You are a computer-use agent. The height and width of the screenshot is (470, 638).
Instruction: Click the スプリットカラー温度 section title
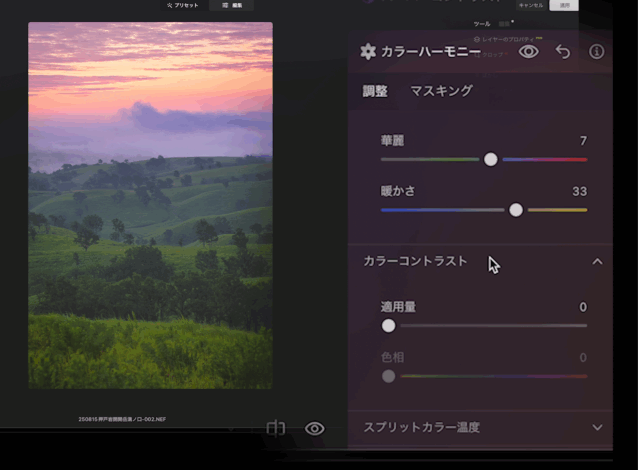(422, 427)
